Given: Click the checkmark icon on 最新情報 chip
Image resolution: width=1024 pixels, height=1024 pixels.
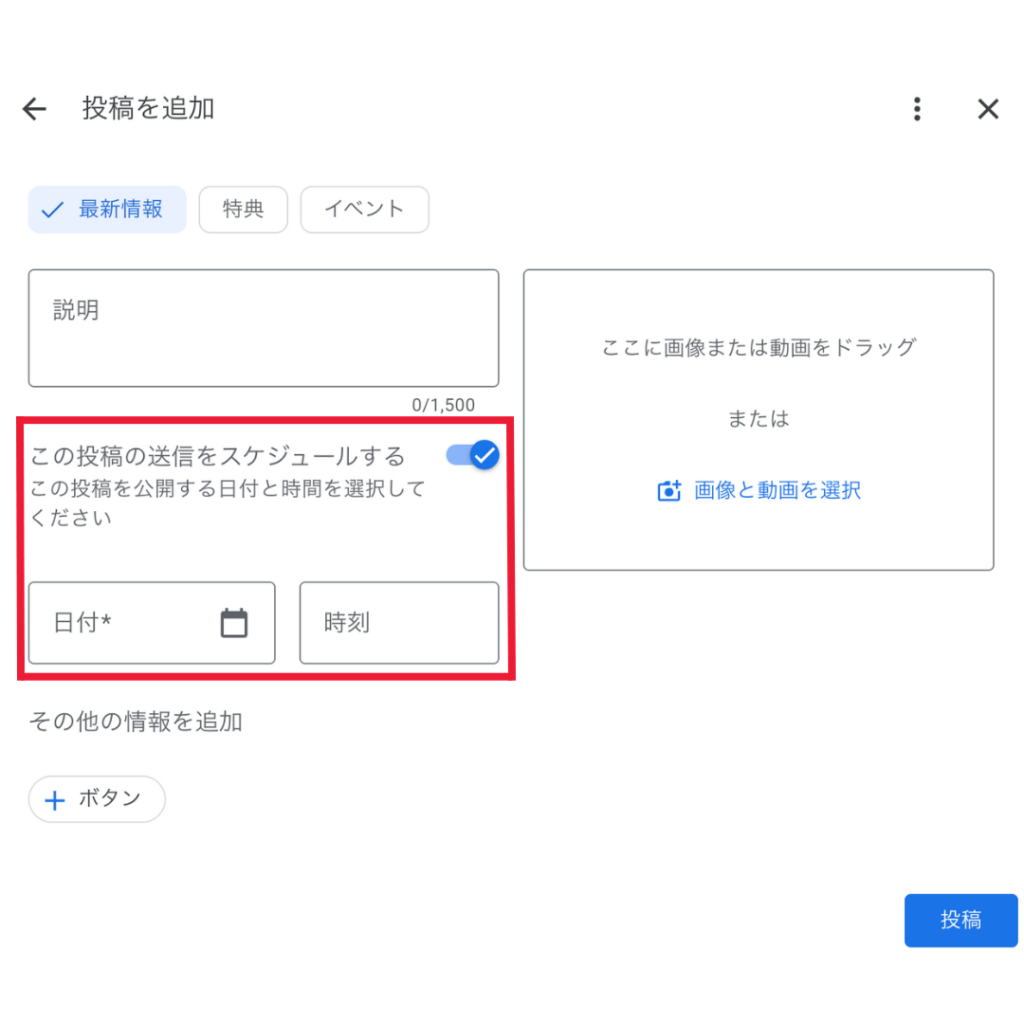Looking at the screenshot, I should pos(52,210).
